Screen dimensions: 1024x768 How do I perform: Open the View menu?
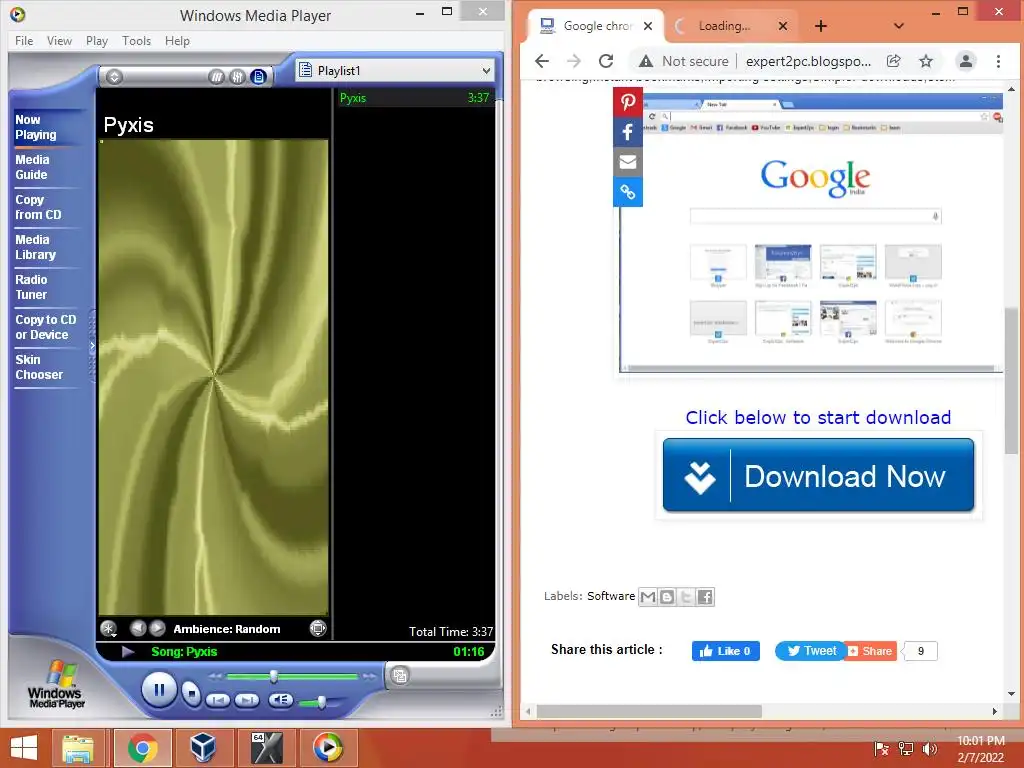coord(59,40)
